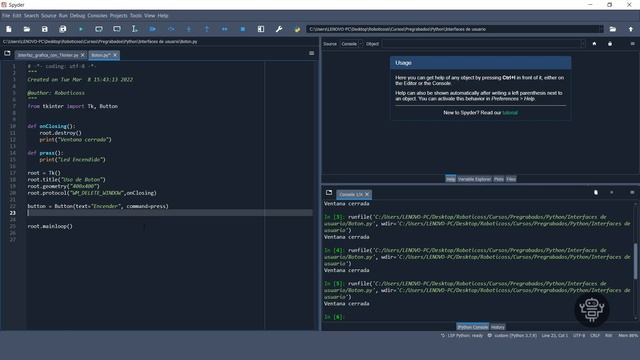Clear the console with the trash icon
640x360 pixels.
click(596, 192)
